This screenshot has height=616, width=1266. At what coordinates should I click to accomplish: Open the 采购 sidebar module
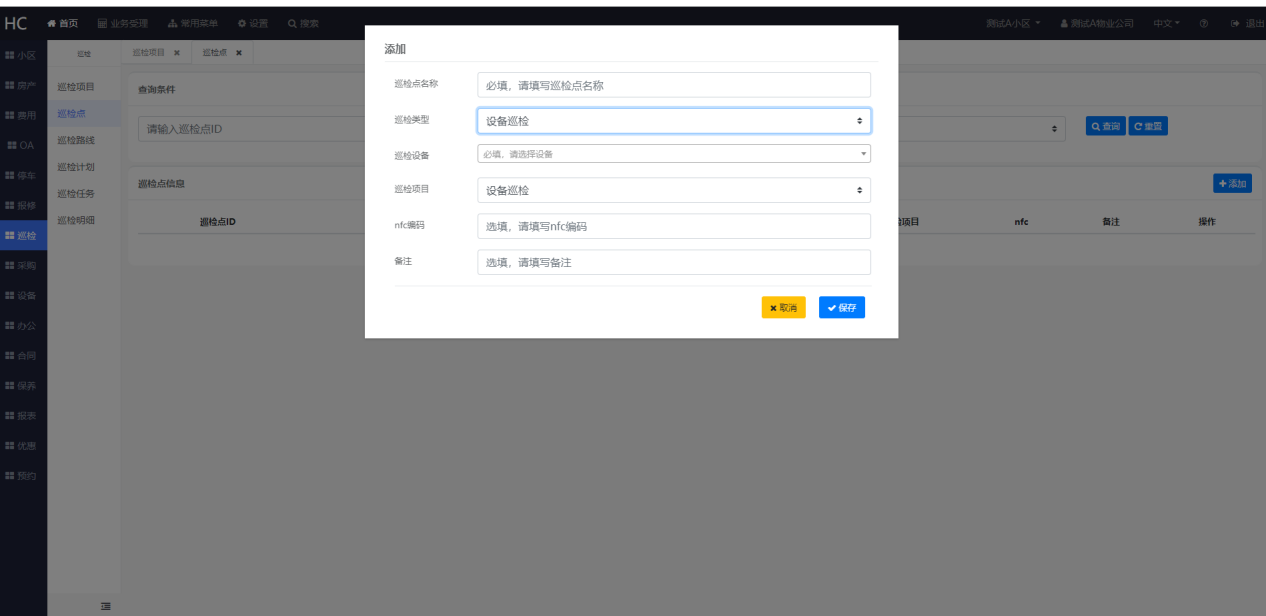click(x=22, y=266)
